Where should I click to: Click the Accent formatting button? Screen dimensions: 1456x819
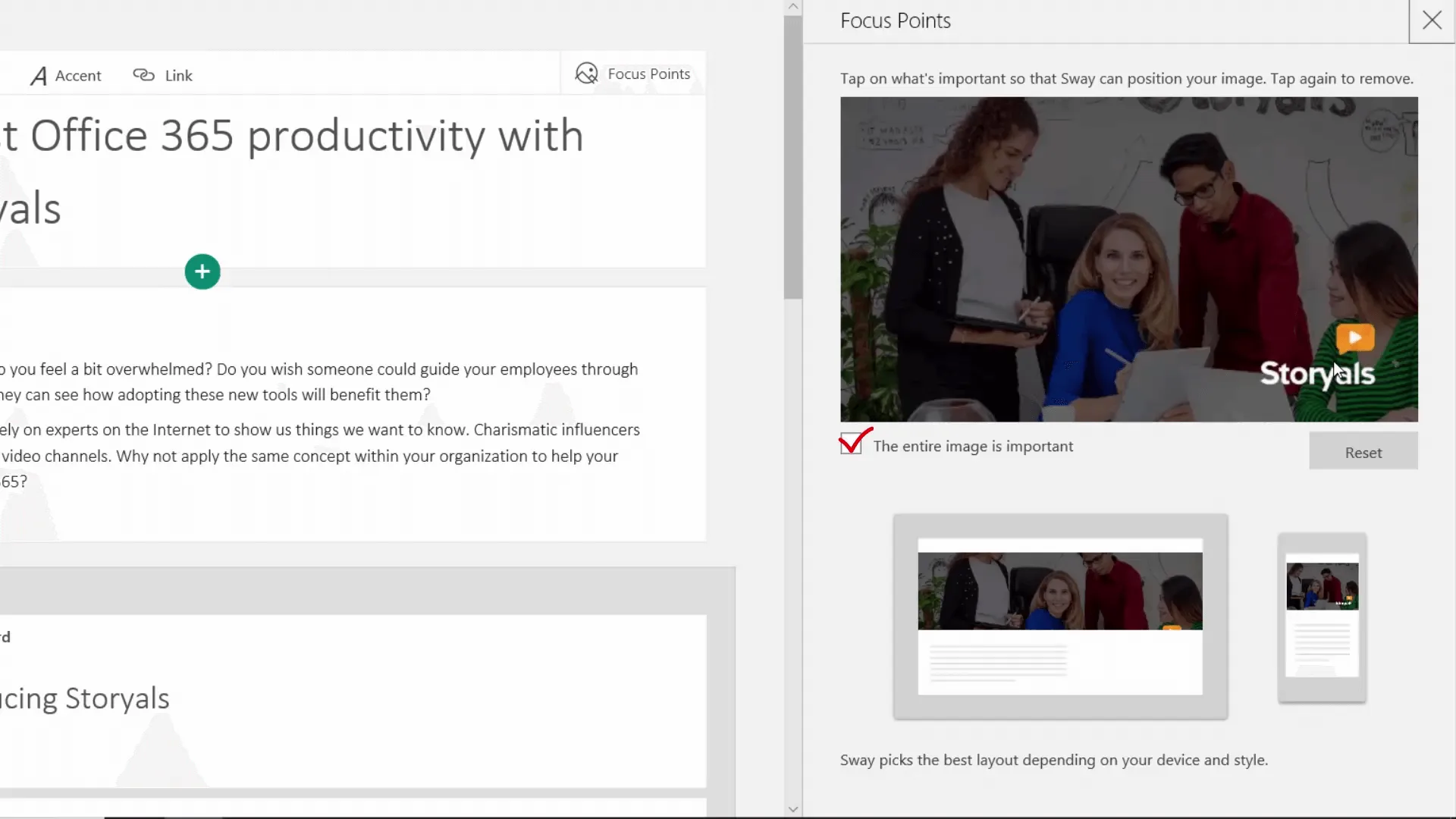point(66,75)
